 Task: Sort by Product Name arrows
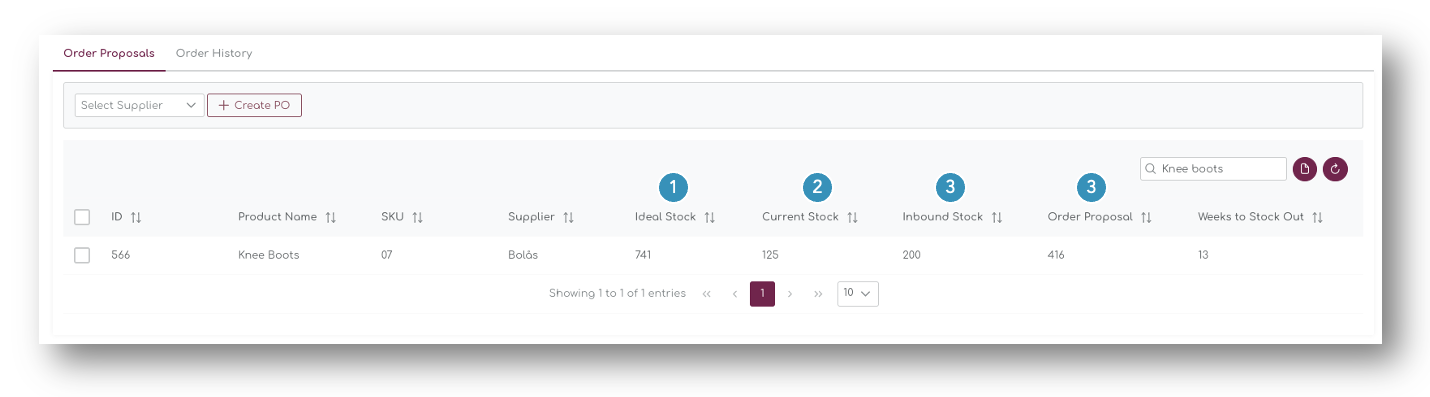pyautogui.click(x=331, y=217)
